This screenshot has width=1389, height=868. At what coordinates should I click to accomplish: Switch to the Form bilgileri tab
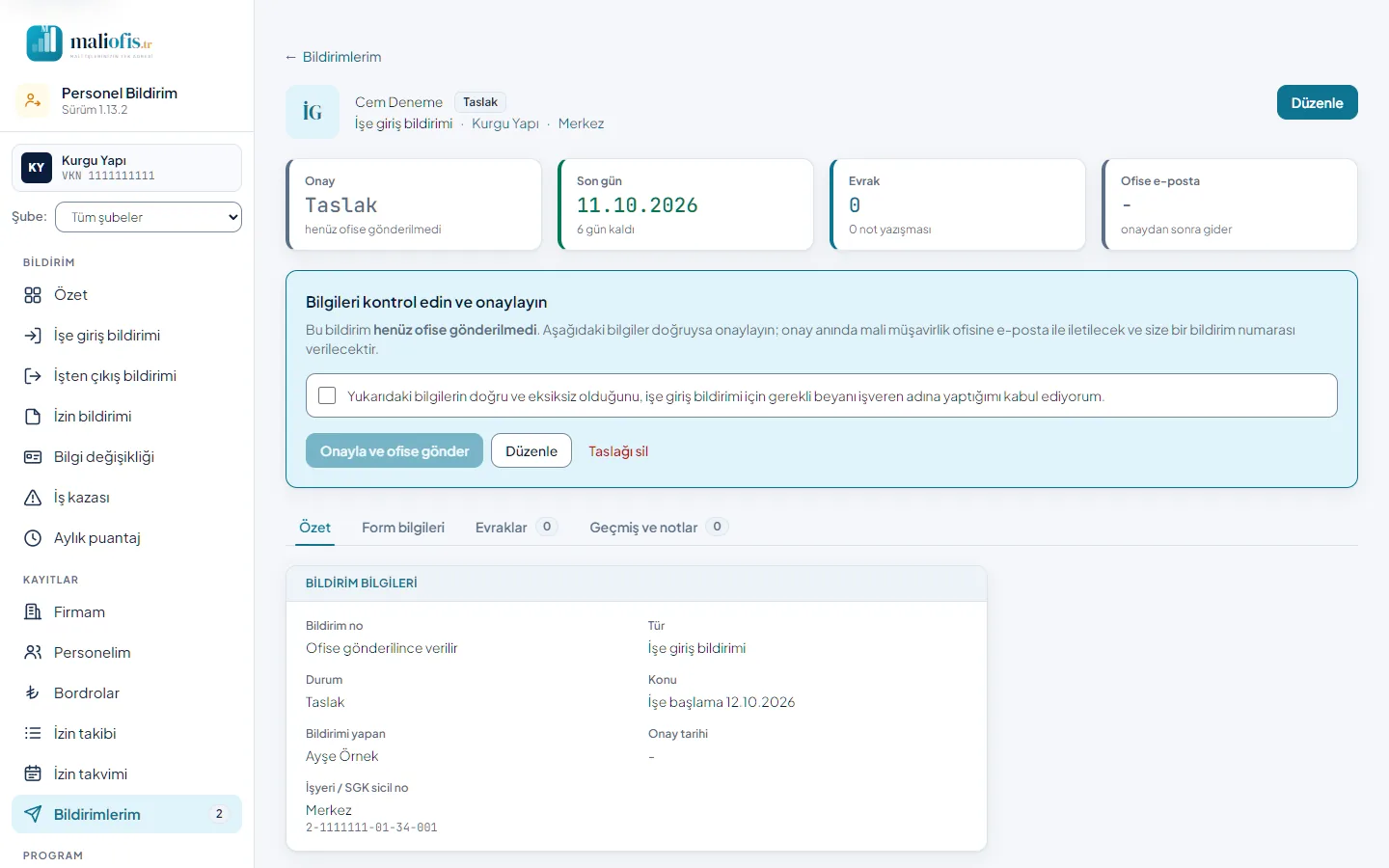(x=403, y=528)
